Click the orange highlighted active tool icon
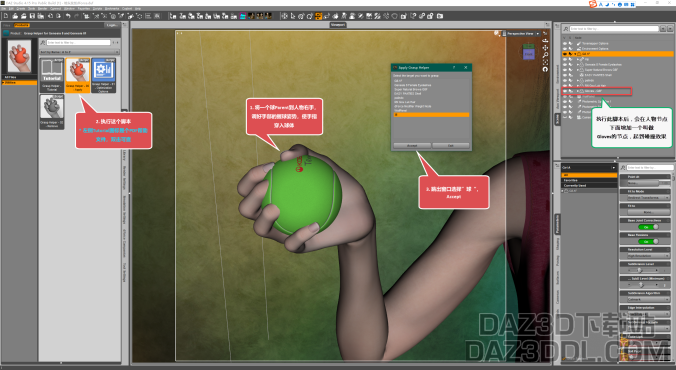 (318, 16)
